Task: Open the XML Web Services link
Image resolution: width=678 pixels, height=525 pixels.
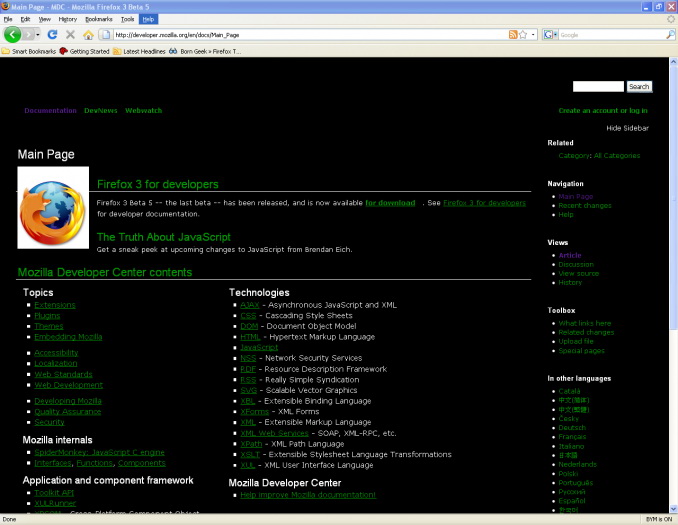Action: (x=275, y=433)
